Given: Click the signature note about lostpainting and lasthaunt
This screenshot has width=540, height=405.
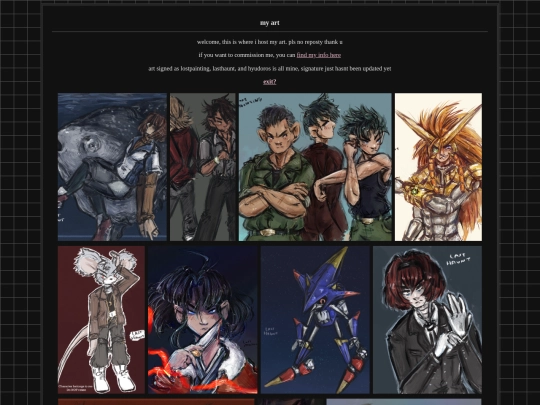Looking at the screenshot, I should (x=270, y=69).
